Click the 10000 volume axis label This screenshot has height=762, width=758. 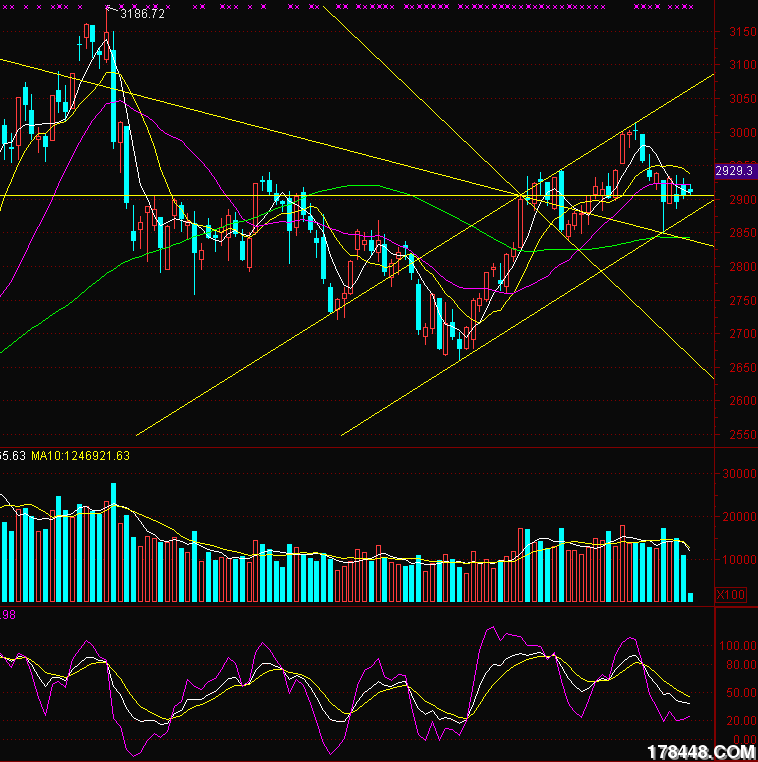pos(739,560)
